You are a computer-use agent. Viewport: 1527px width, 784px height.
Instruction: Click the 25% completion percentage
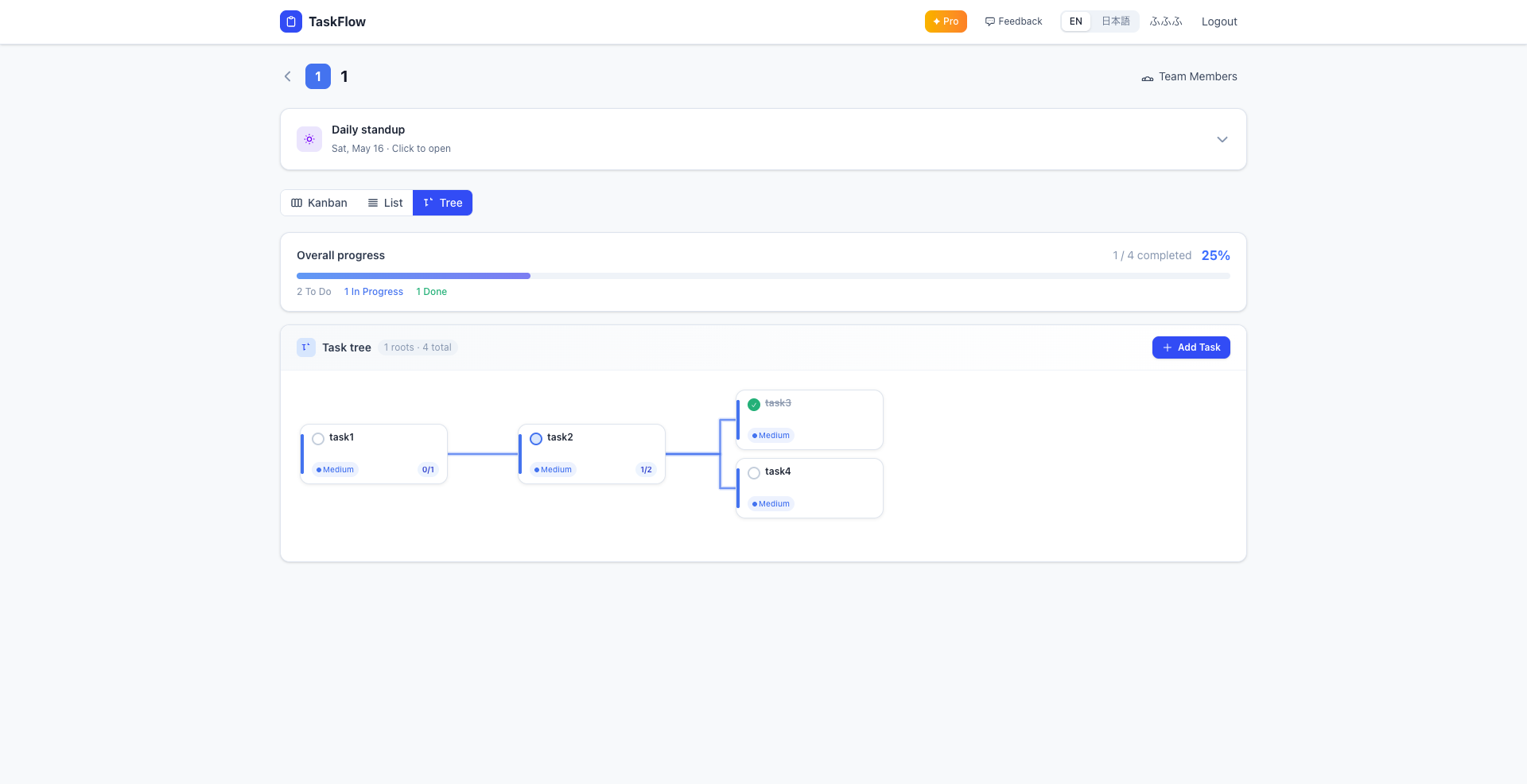point(1216,255)
